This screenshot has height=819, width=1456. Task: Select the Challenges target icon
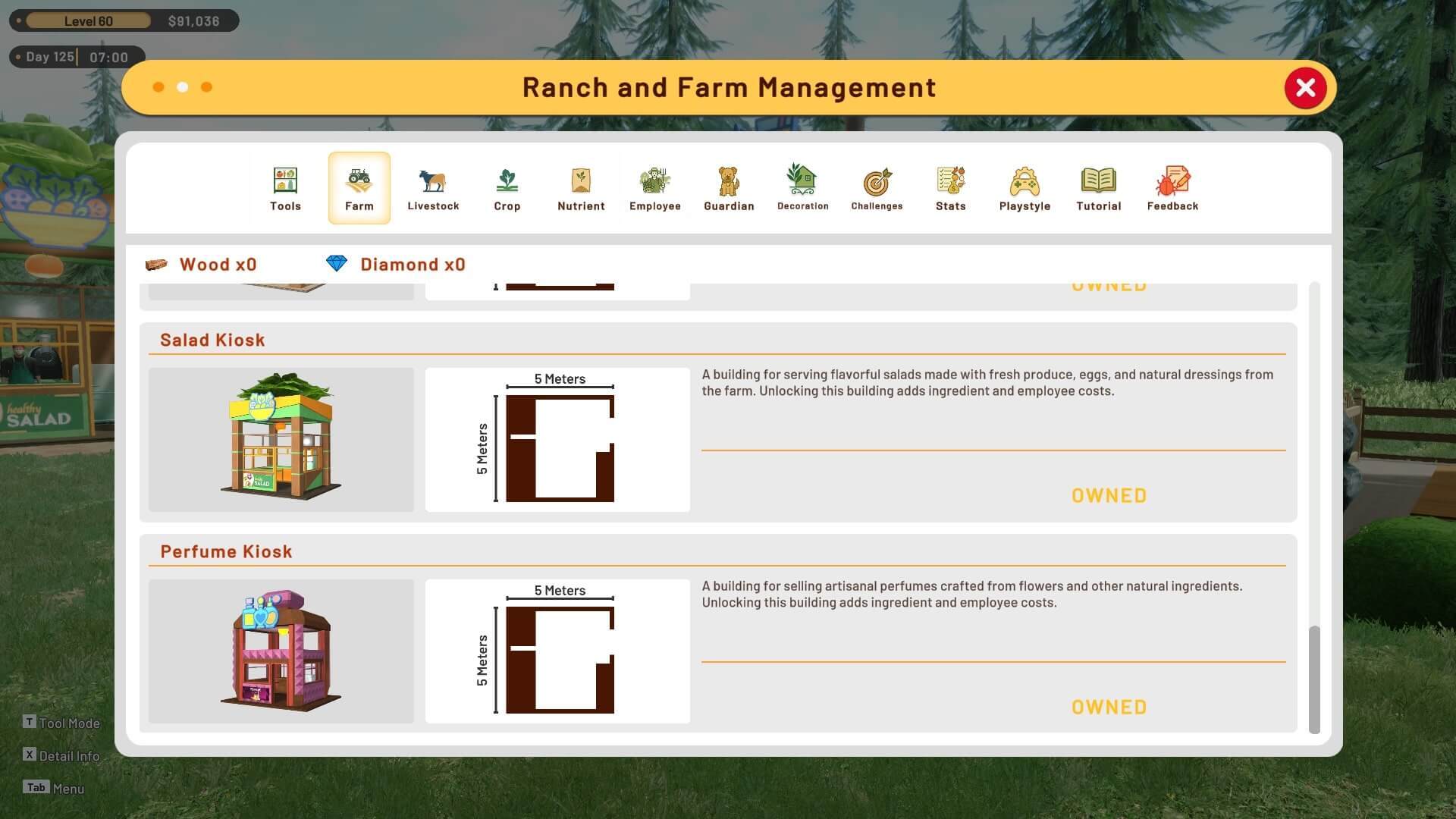point(877,181)
